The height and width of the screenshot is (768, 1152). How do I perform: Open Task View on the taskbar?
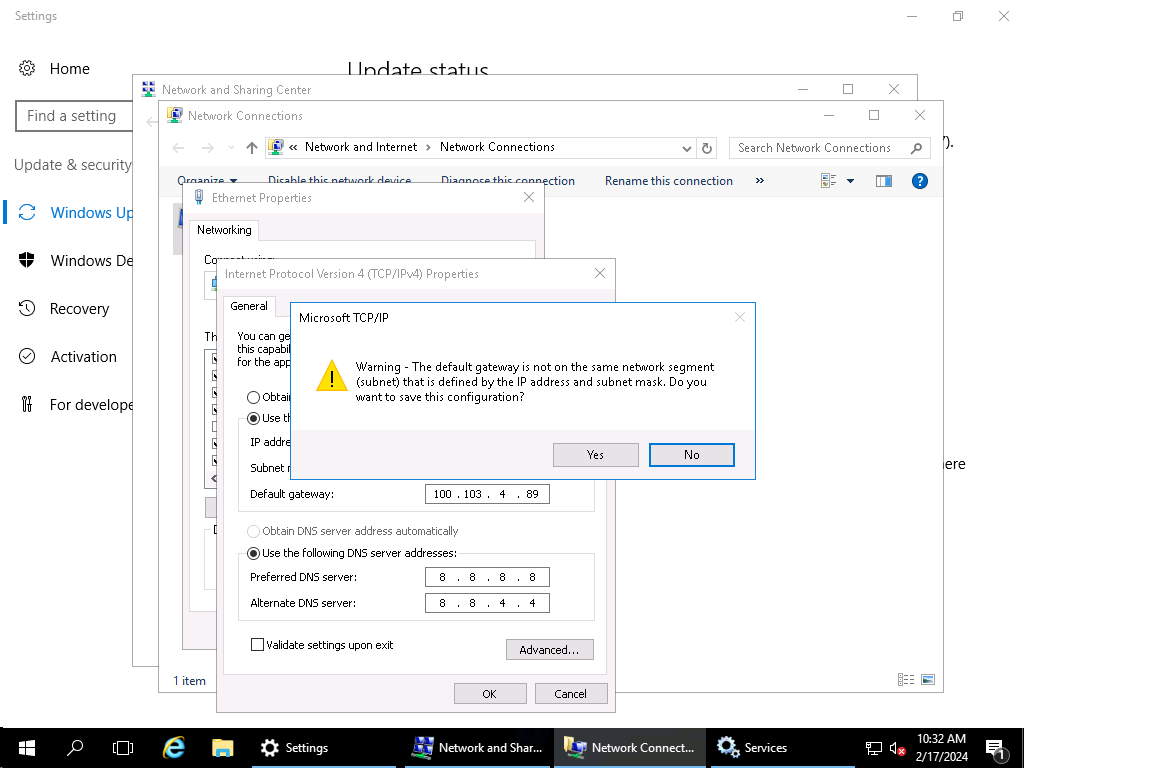(x=123, y=748)
